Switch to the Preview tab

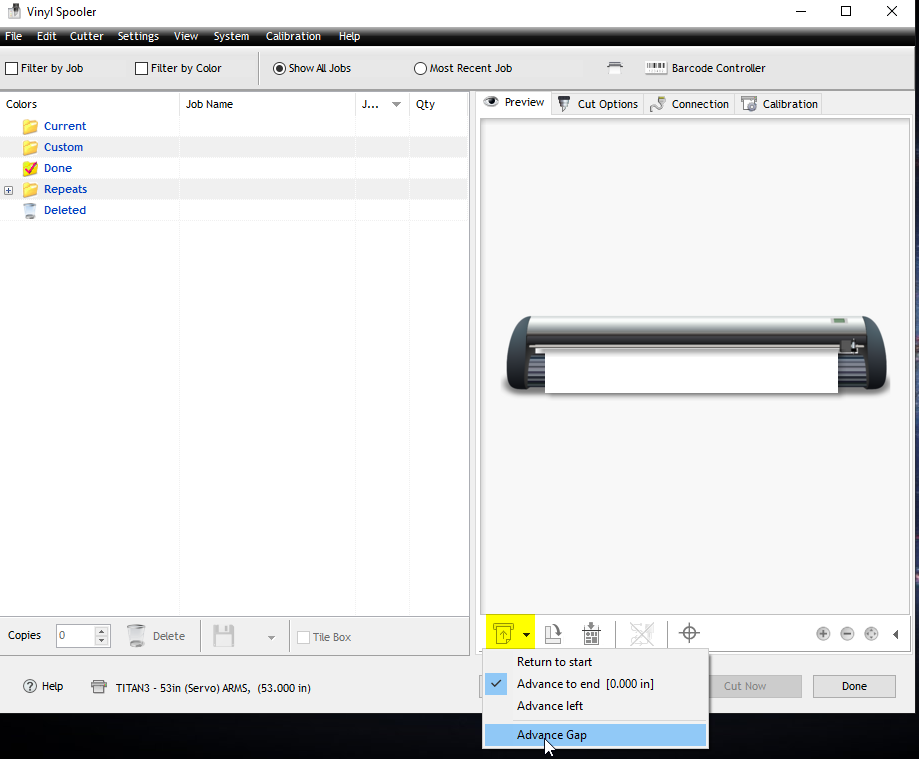(514, 103)
